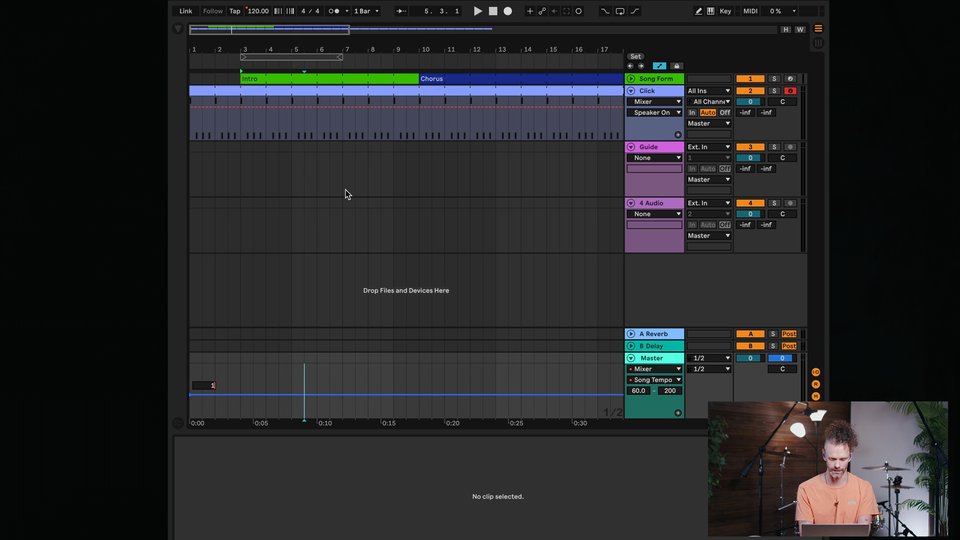Start playback with the Play button
Screen dimensions: 960x540
pyautogui.click(x=478, y=11)
